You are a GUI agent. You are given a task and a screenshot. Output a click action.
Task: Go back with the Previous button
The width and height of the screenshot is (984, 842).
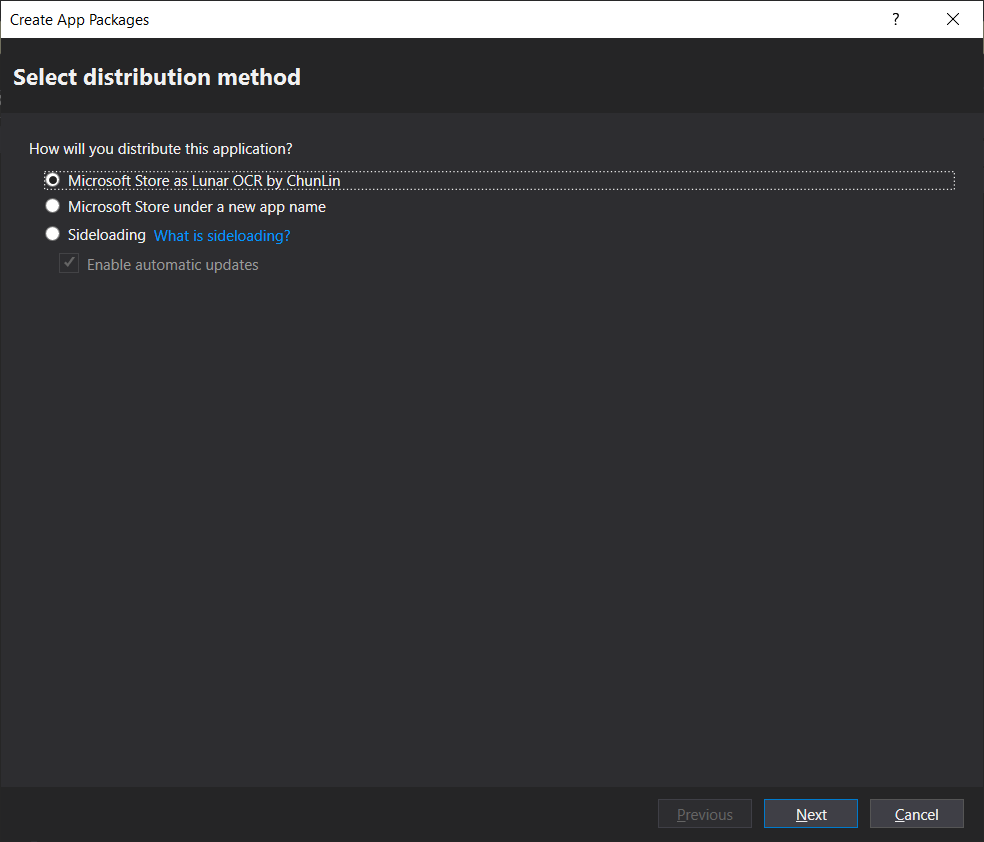[x=704, y=814]
